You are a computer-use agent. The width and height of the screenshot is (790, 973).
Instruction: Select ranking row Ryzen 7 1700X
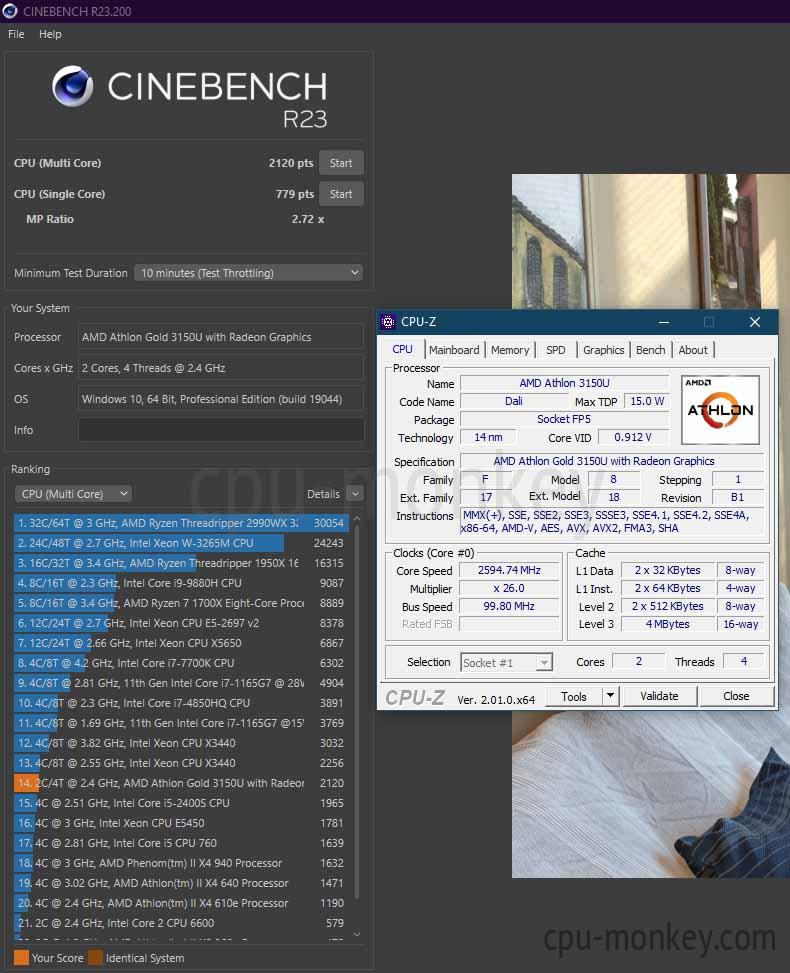click(181, 603)
